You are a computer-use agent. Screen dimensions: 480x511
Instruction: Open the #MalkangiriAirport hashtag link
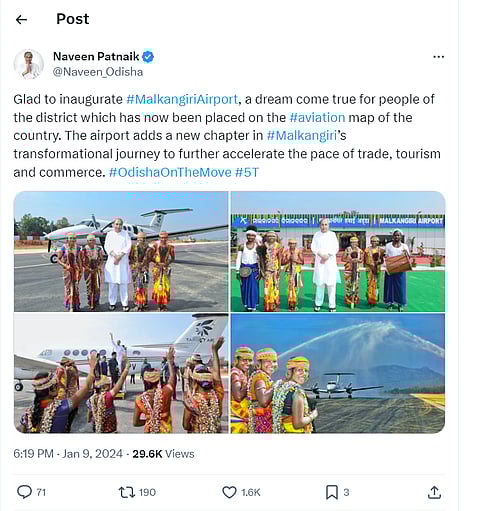(x=182, y=99)
